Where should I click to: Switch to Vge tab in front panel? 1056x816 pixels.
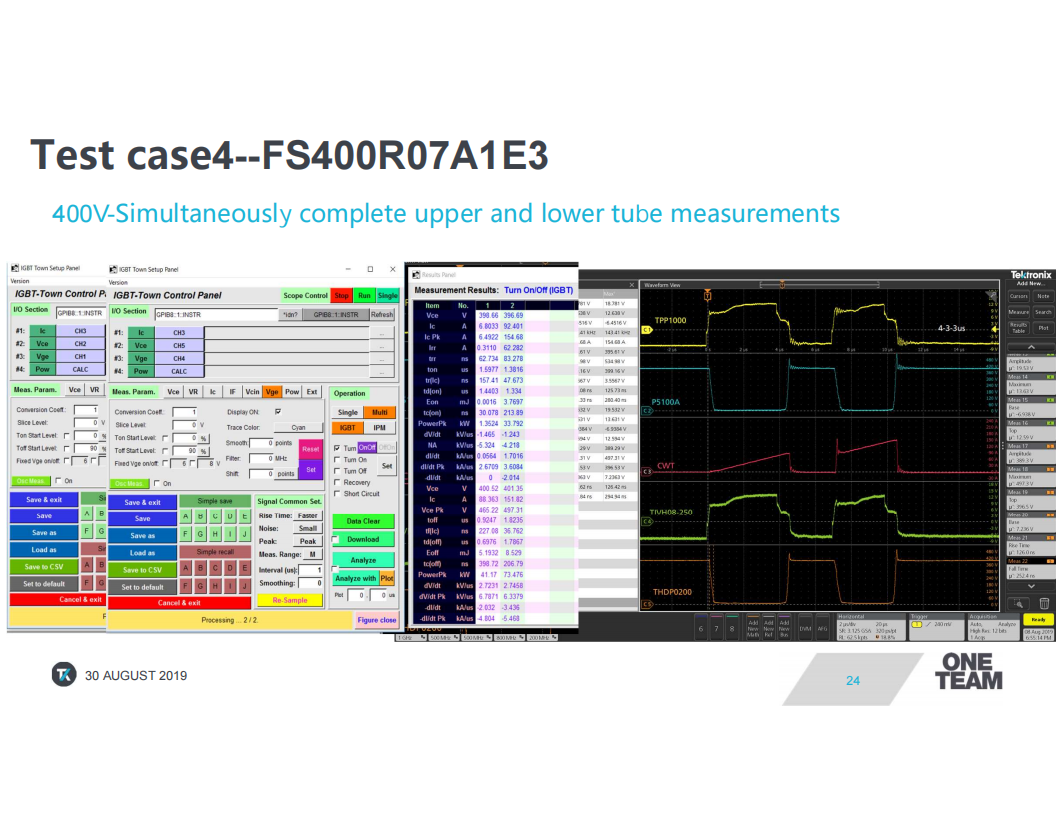(272, 392)
